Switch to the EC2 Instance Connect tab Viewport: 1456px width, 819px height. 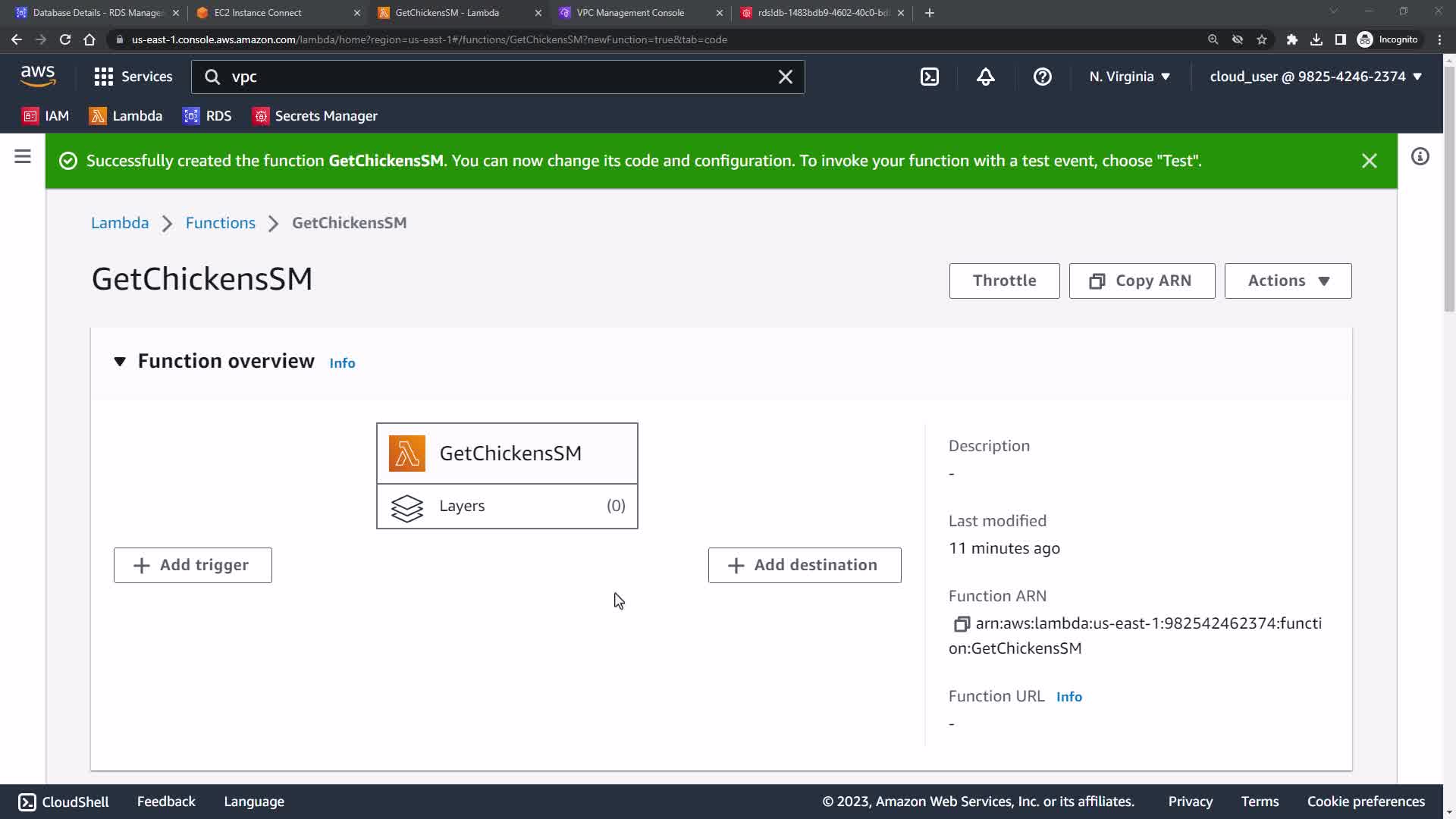[258, 13]
